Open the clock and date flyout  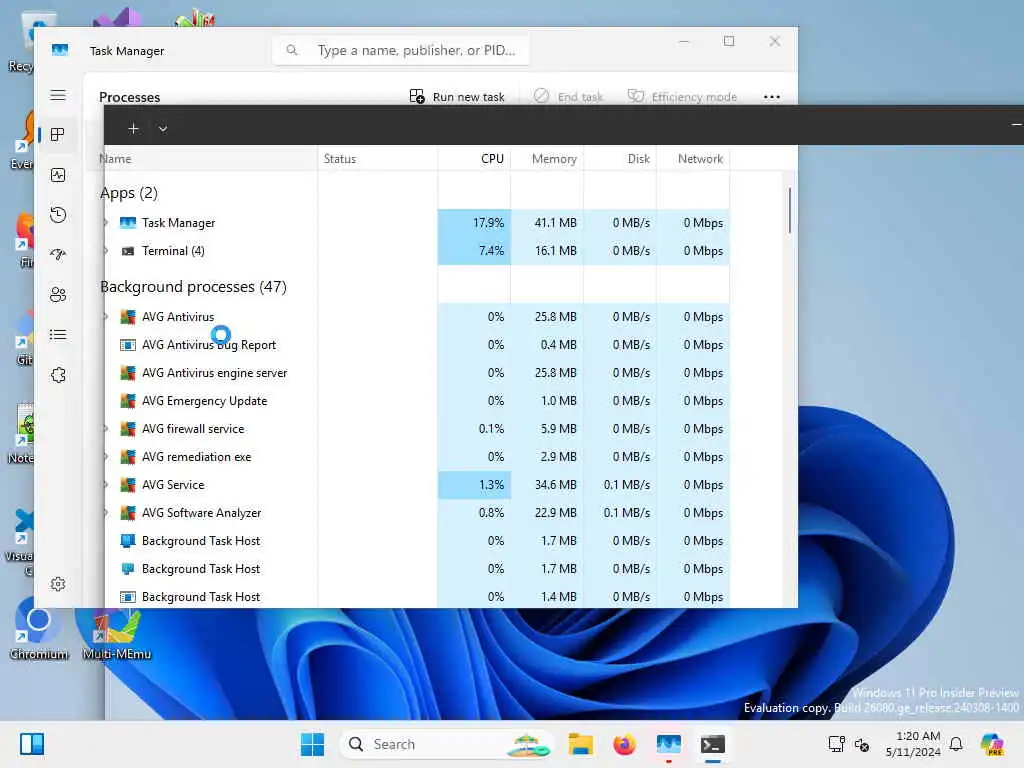tap(912, 744)
